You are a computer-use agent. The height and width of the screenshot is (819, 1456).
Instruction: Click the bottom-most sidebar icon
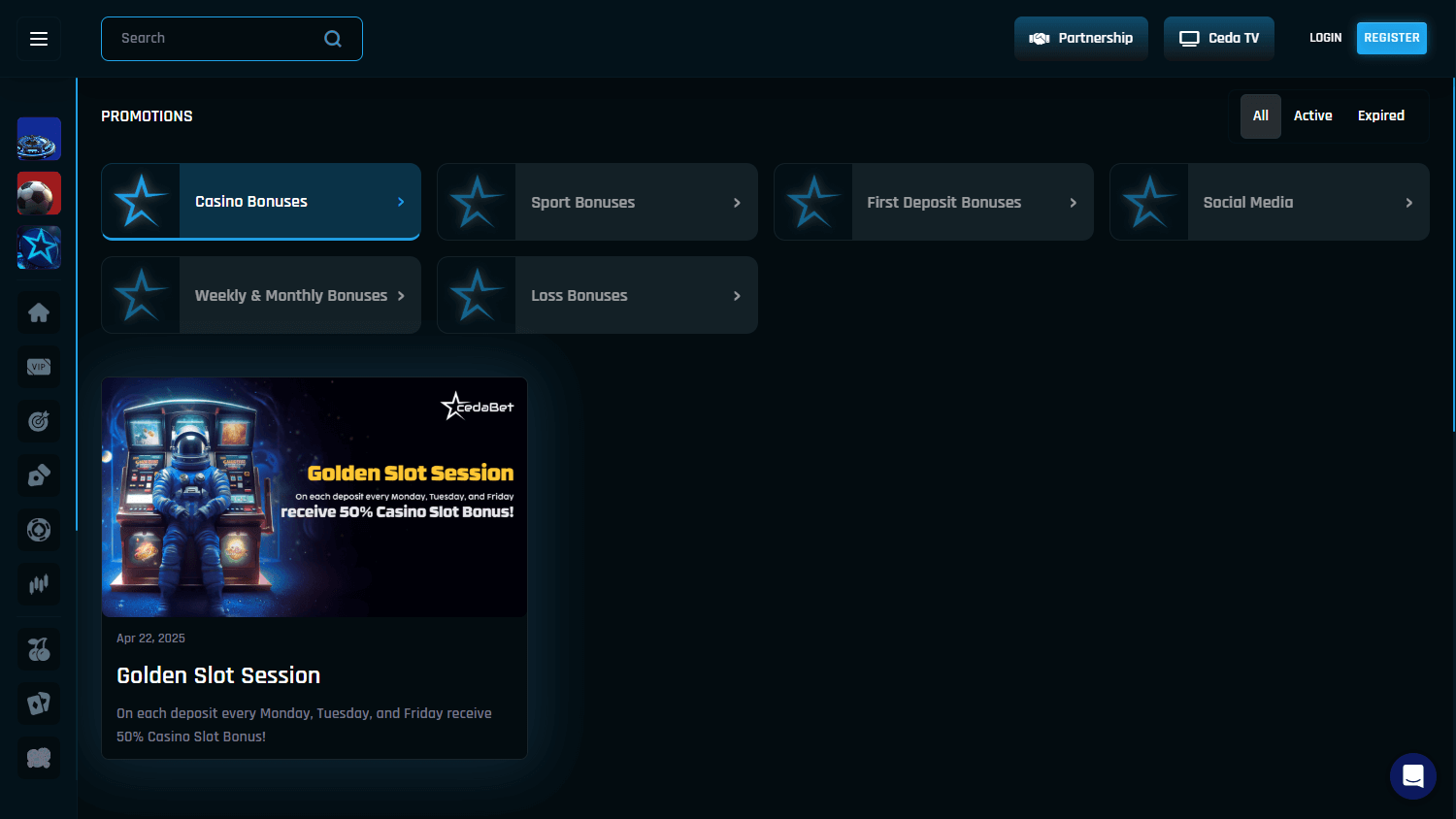pyautogui.click(x=39, y=758)
